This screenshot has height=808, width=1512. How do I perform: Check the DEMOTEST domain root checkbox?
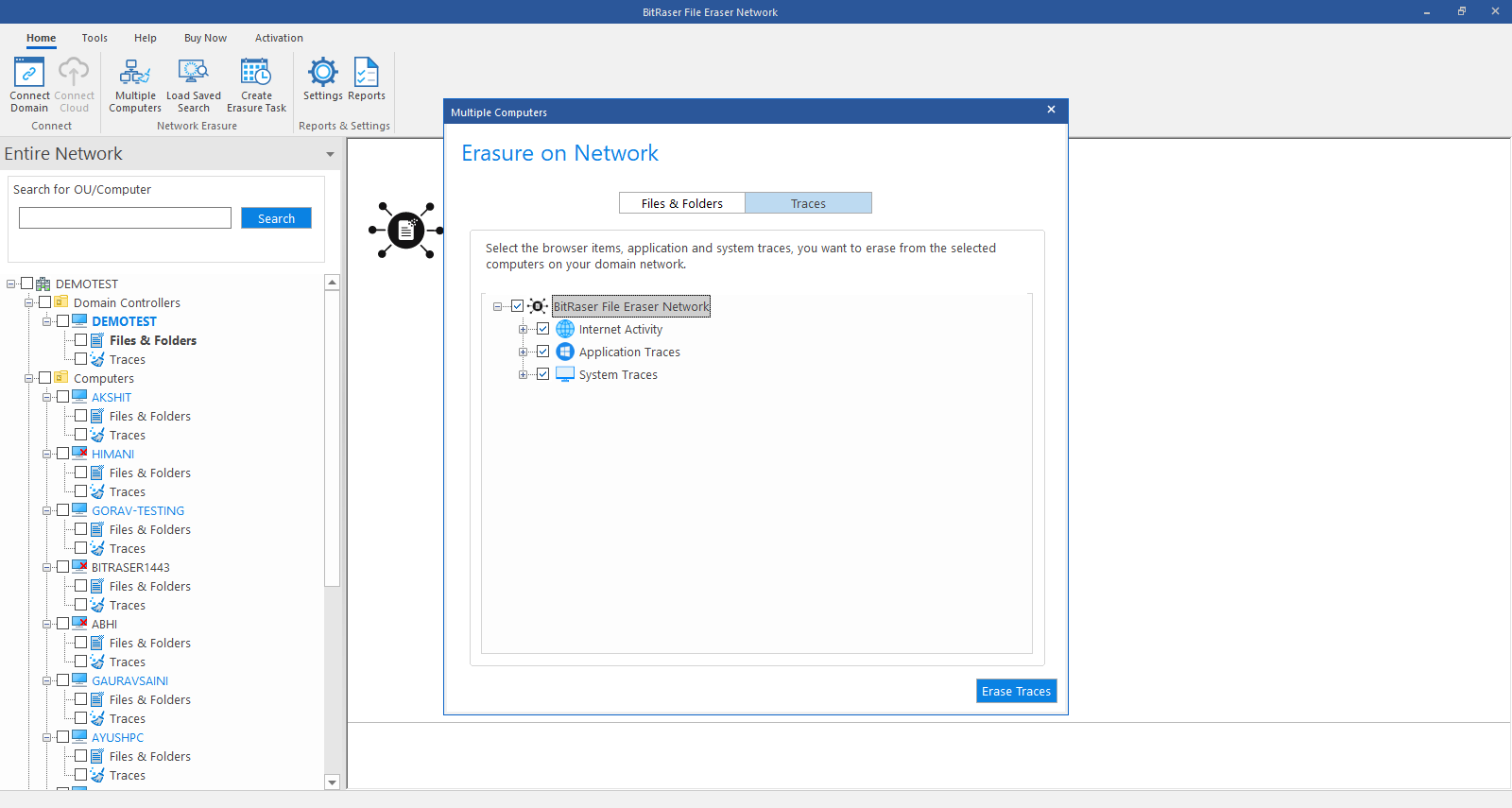click(26, 284)
